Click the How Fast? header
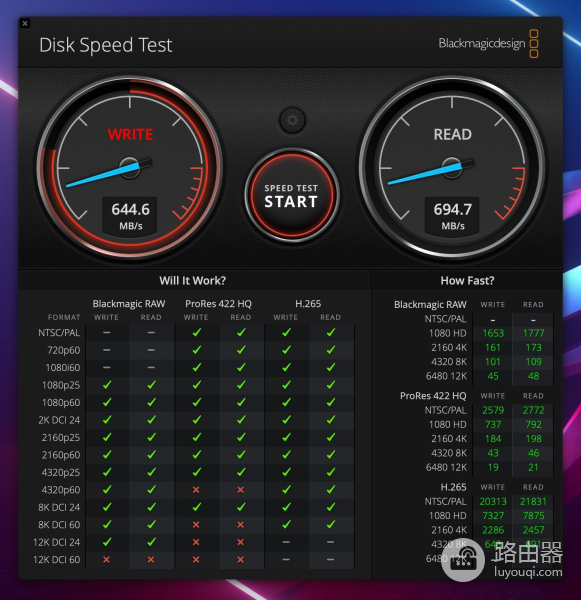Viewport: 581px width, 600px height. pos(467,280)
